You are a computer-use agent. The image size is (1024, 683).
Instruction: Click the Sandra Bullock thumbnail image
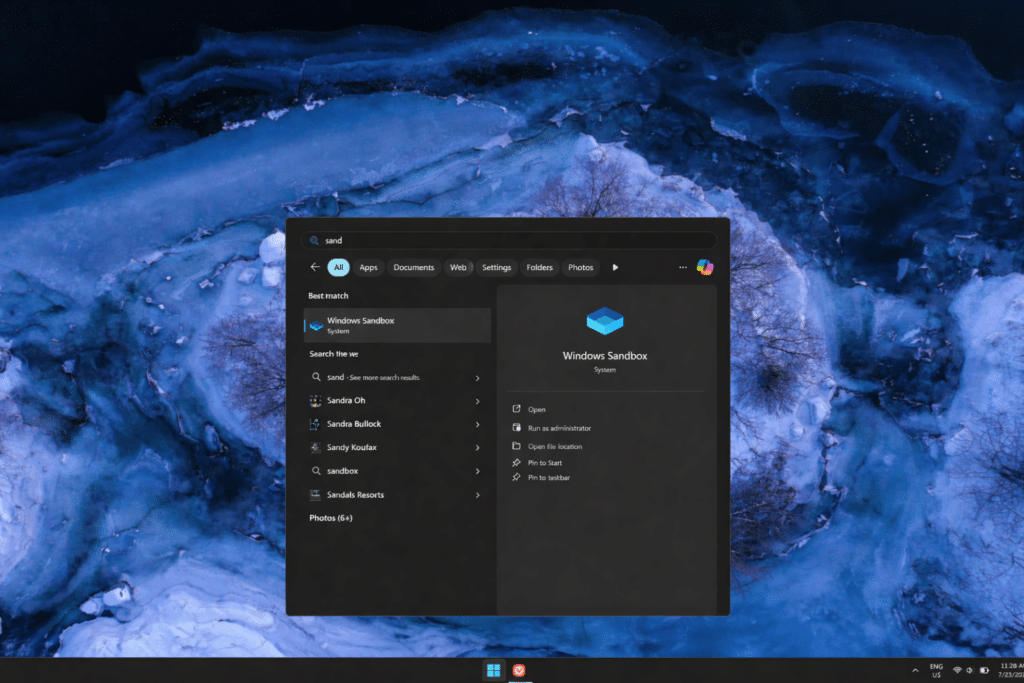click(x=315, y=424)
